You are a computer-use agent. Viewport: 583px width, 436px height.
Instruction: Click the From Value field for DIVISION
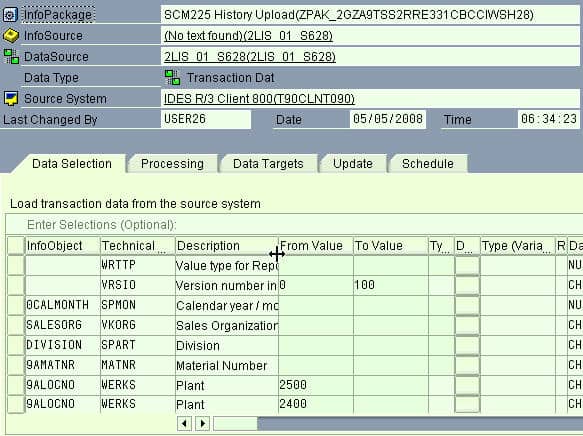coord(316,345)
